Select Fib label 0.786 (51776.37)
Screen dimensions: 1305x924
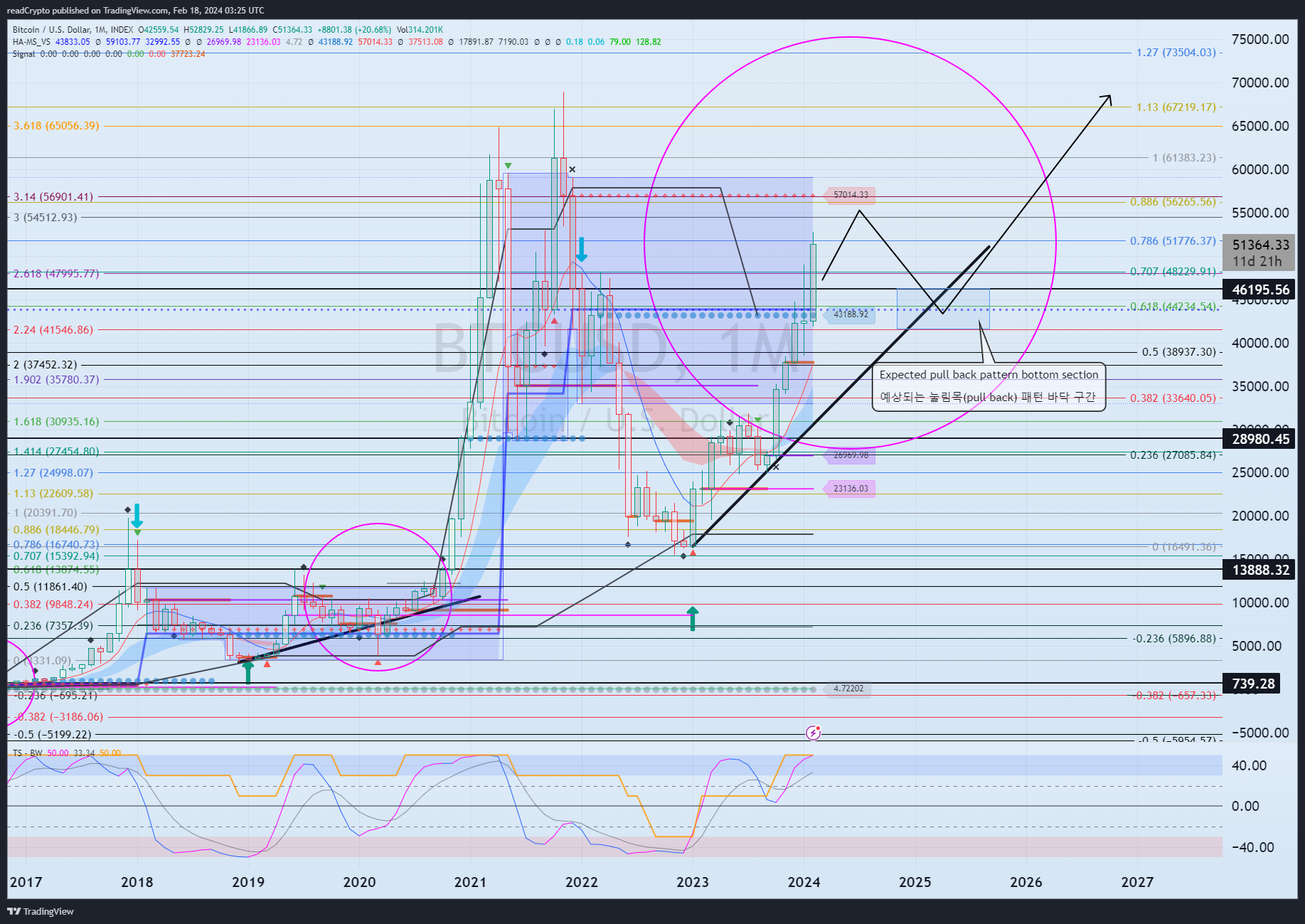pyautogui.click(x=1173, y=241)
